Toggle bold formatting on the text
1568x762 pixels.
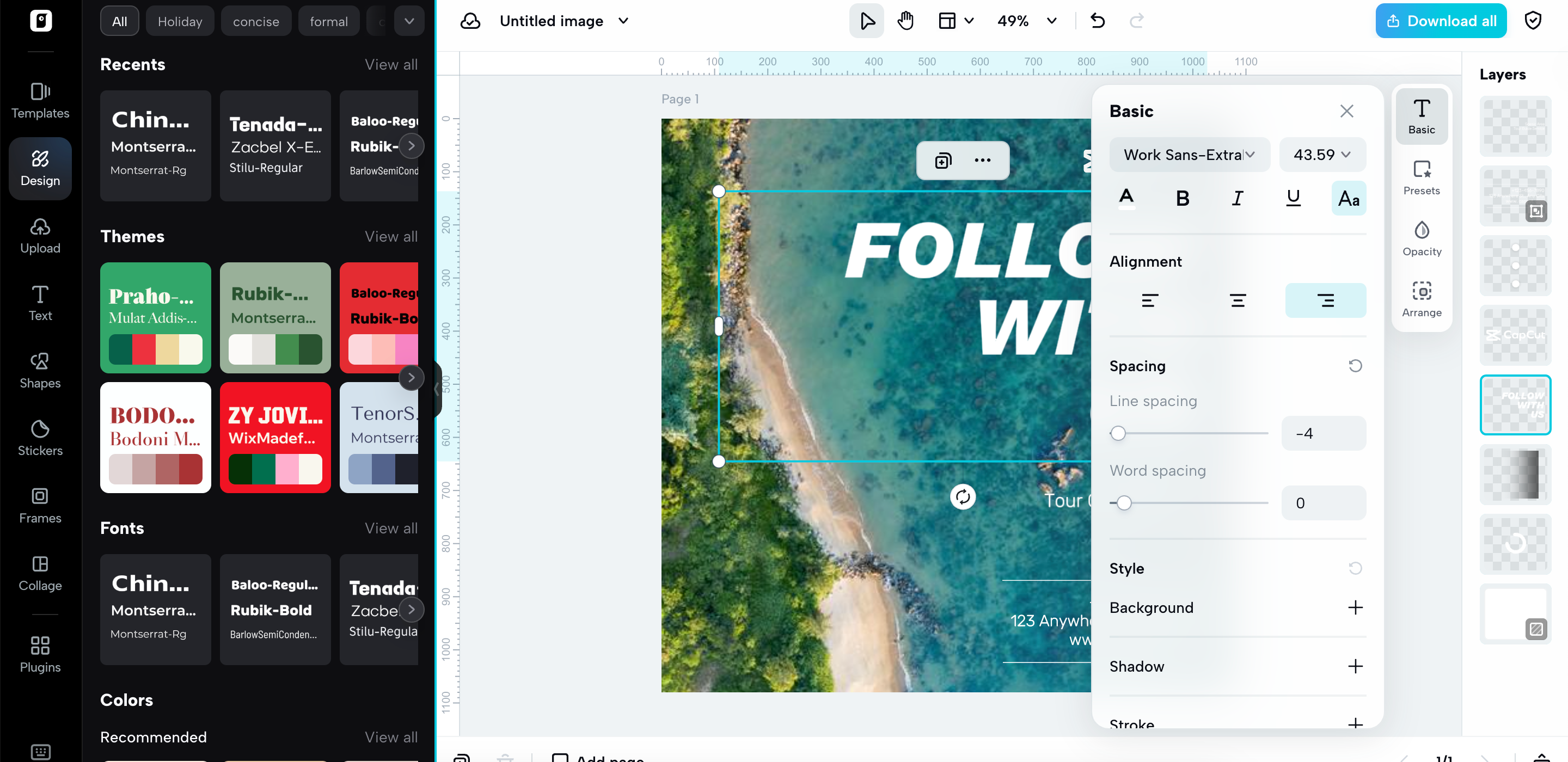click(1182, 197)
